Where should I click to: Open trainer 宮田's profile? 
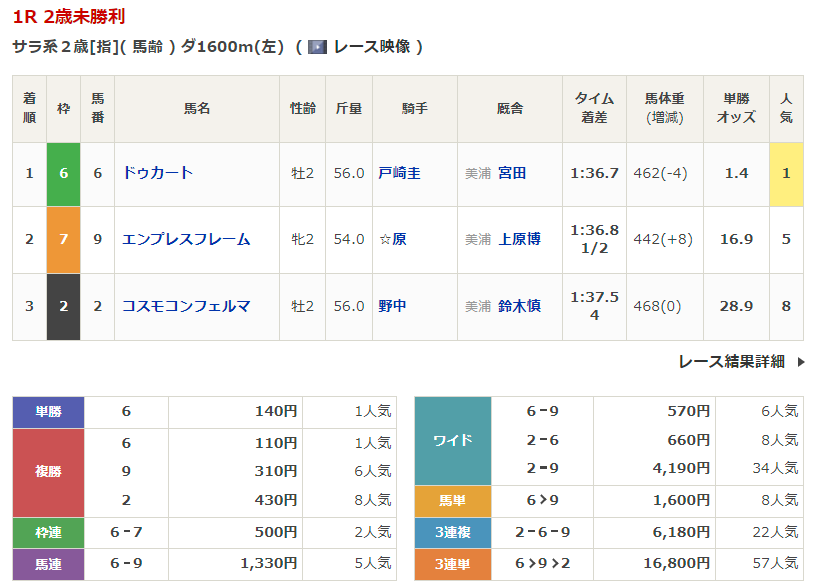(512, 173)
